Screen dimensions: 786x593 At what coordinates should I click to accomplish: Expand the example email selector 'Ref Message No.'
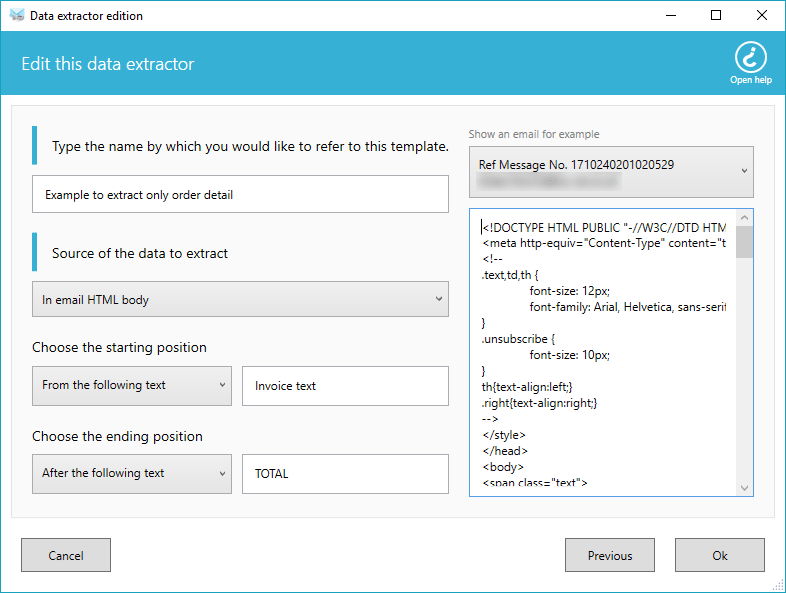pos(611,172)
